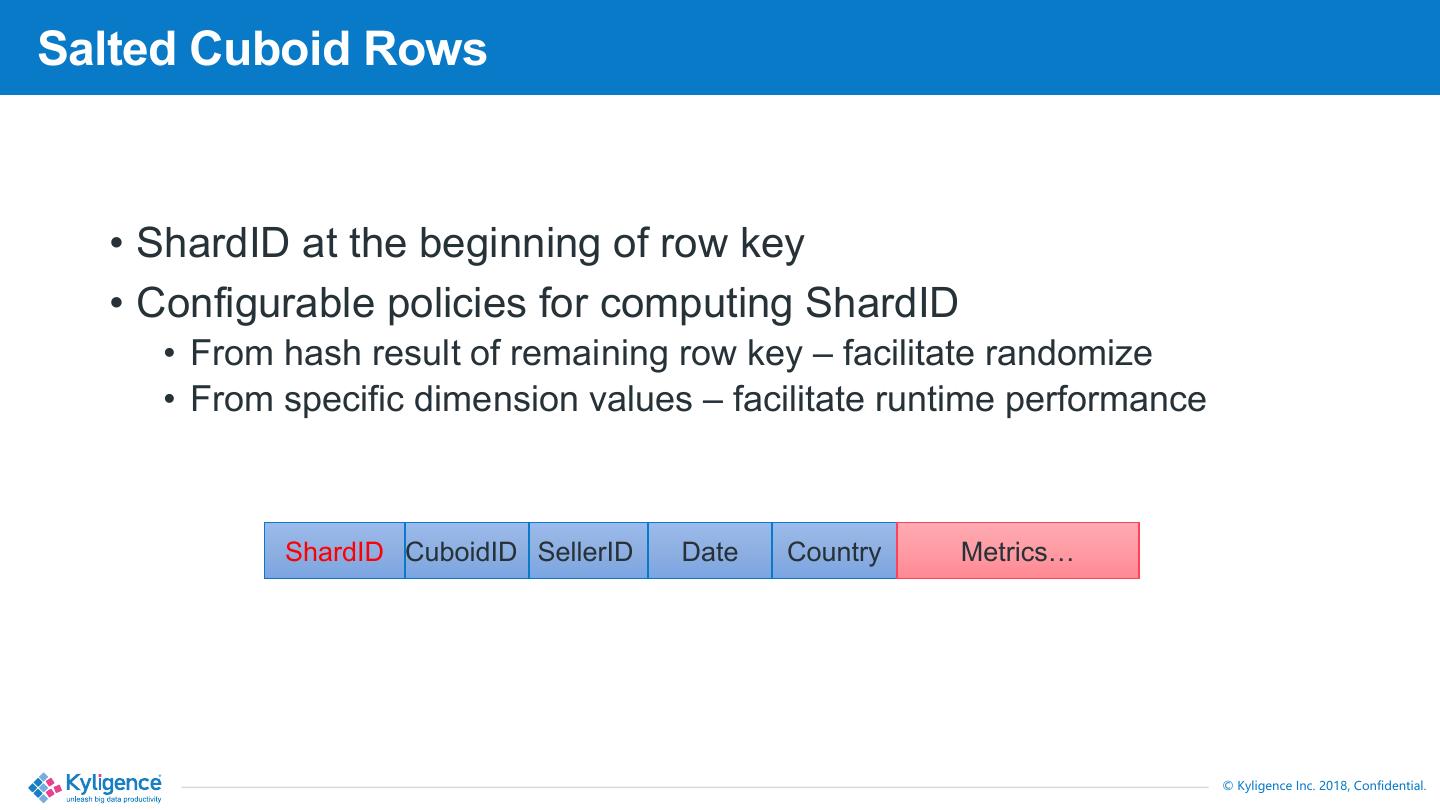Select the CuboidID cell
Screen dimensions: 1440x810
click(x=466, y=551)
